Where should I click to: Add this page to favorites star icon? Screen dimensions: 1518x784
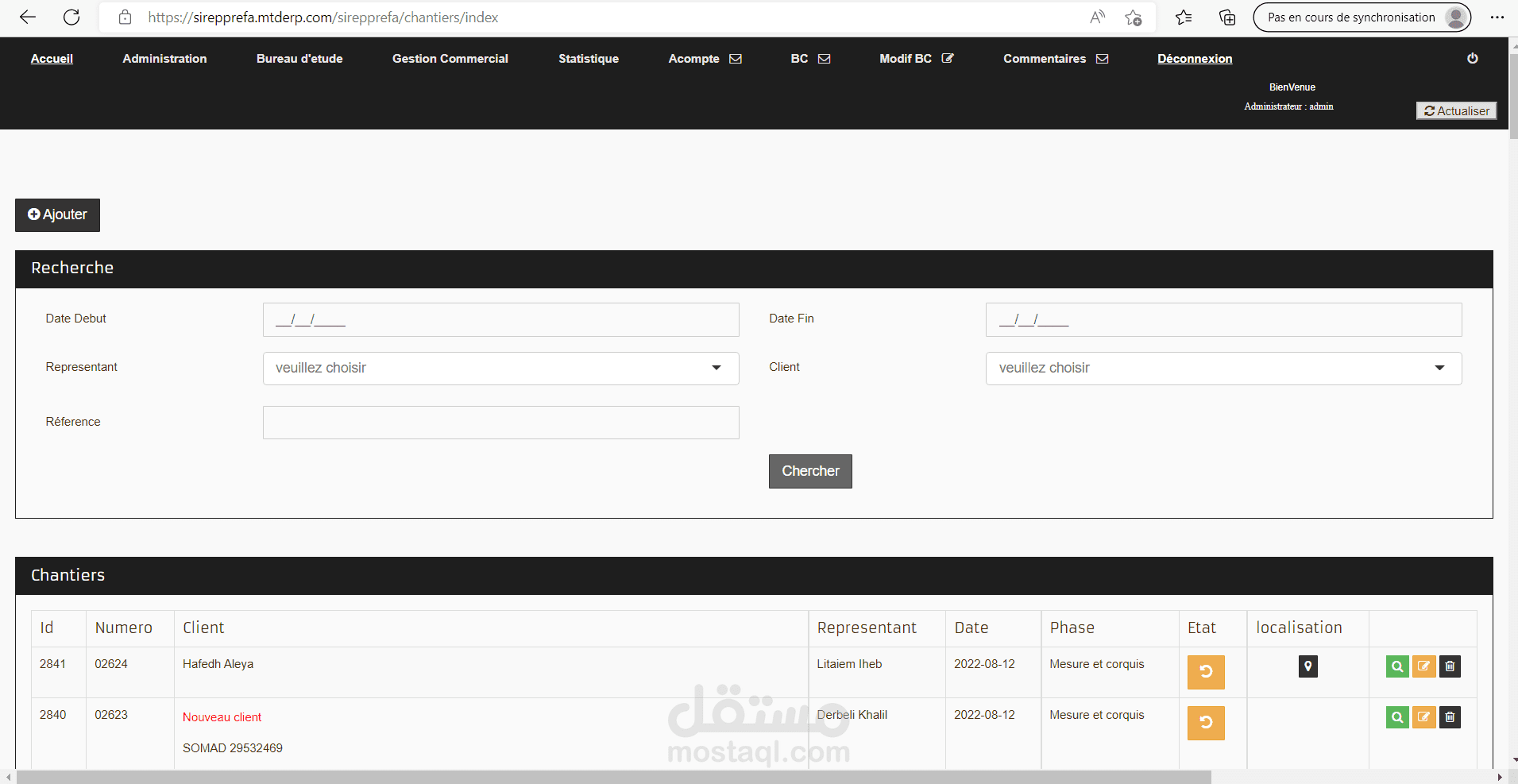click(x=1134, y=17)
